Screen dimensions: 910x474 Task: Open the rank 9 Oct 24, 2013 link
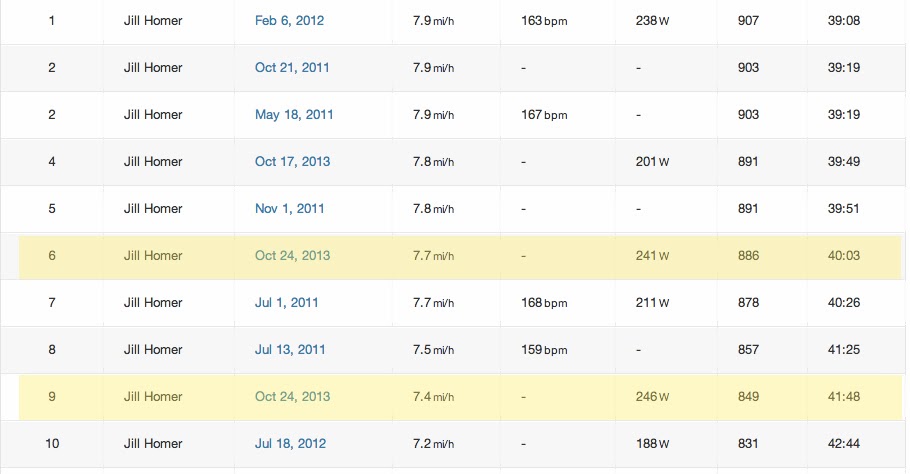(292, 397)
